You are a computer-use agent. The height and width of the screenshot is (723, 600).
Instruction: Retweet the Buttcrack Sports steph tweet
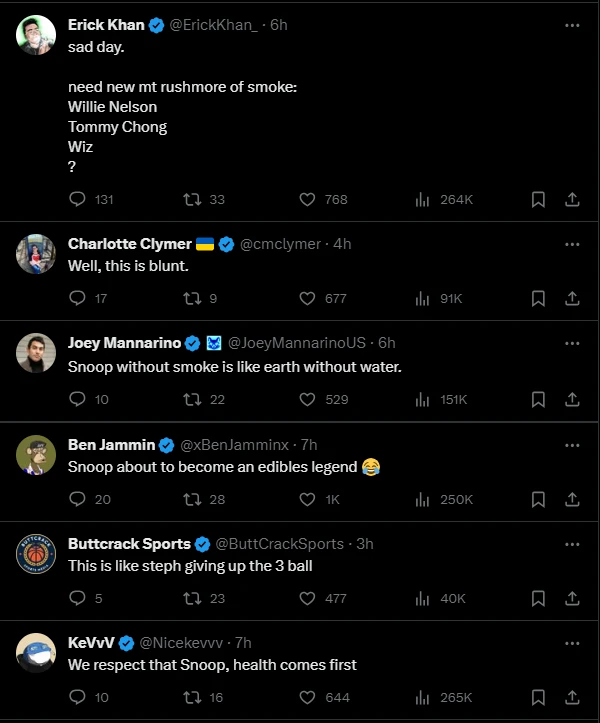(192, 598)
